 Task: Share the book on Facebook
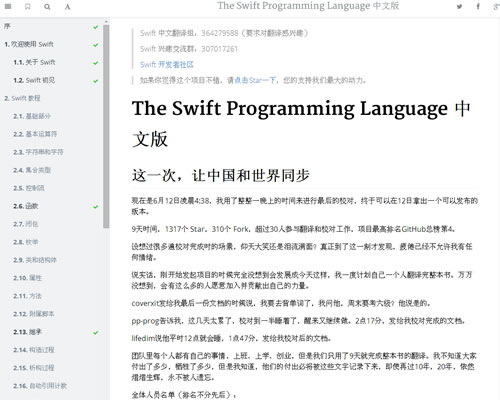pyautogui.click(x=478, y=6)
